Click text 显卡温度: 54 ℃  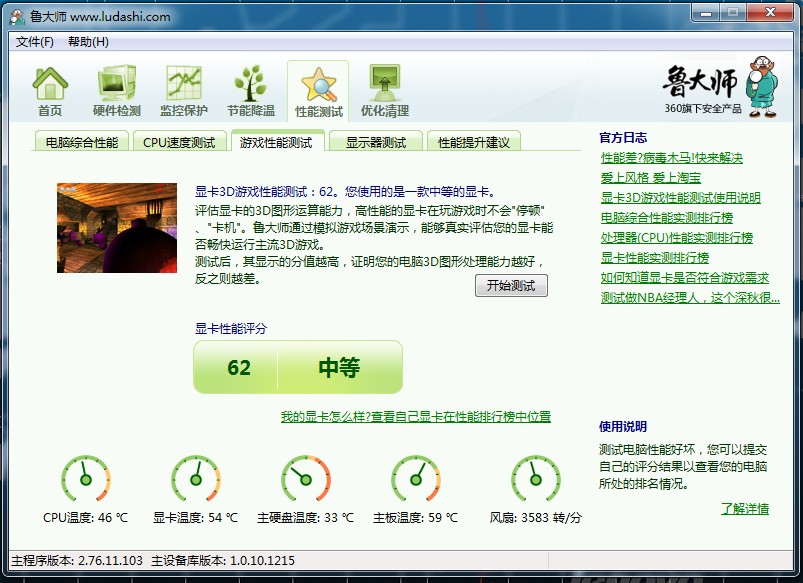[196, 517]
